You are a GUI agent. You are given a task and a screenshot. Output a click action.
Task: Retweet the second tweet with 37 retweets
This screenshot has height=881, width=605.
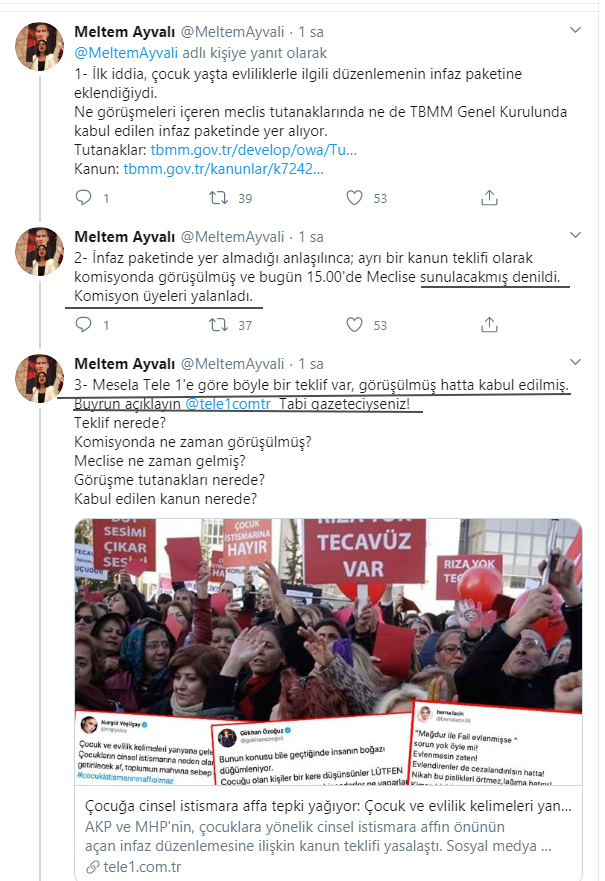point(218,325)
